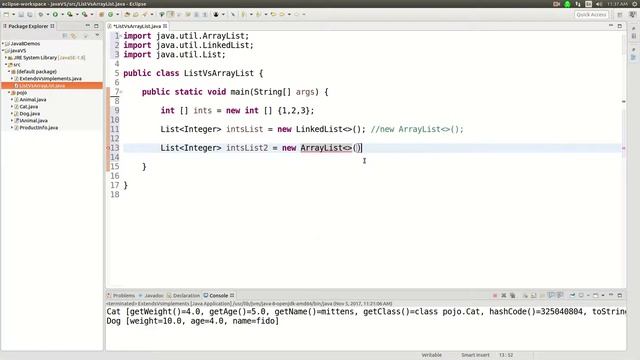
Task: Click the Quick Access field
Action: pos(591,14)
